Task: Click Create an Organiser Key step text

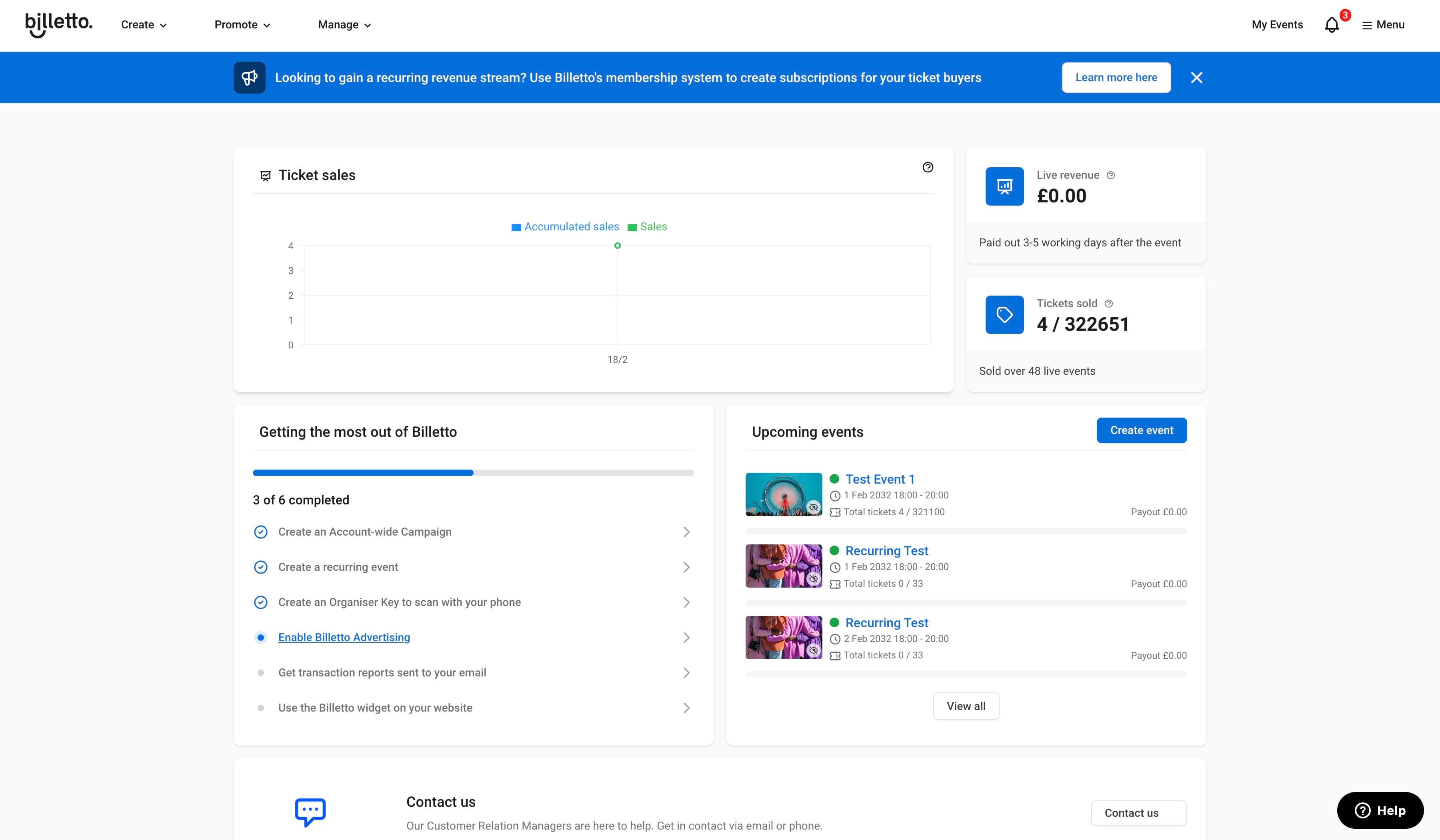Action: click(x=400, y=602)
